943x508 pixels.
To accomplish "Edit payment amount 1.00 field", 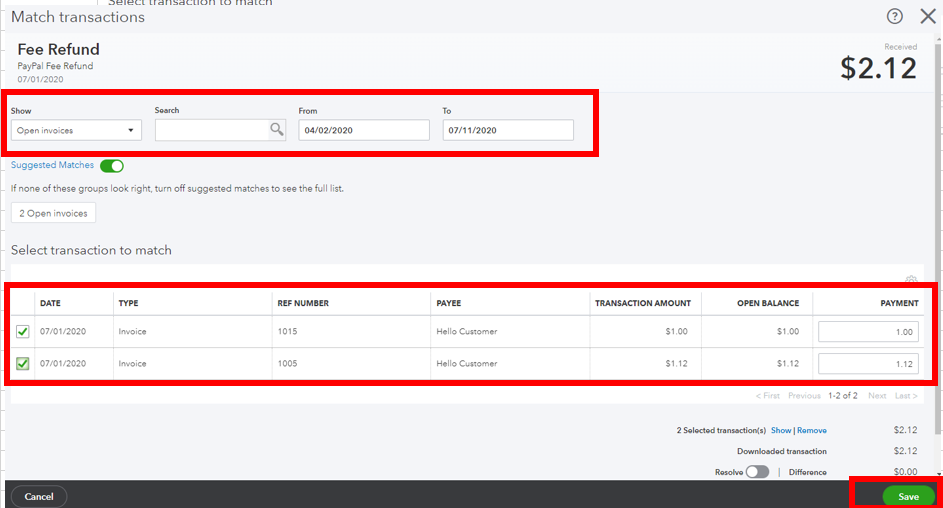I will point(868,332).
